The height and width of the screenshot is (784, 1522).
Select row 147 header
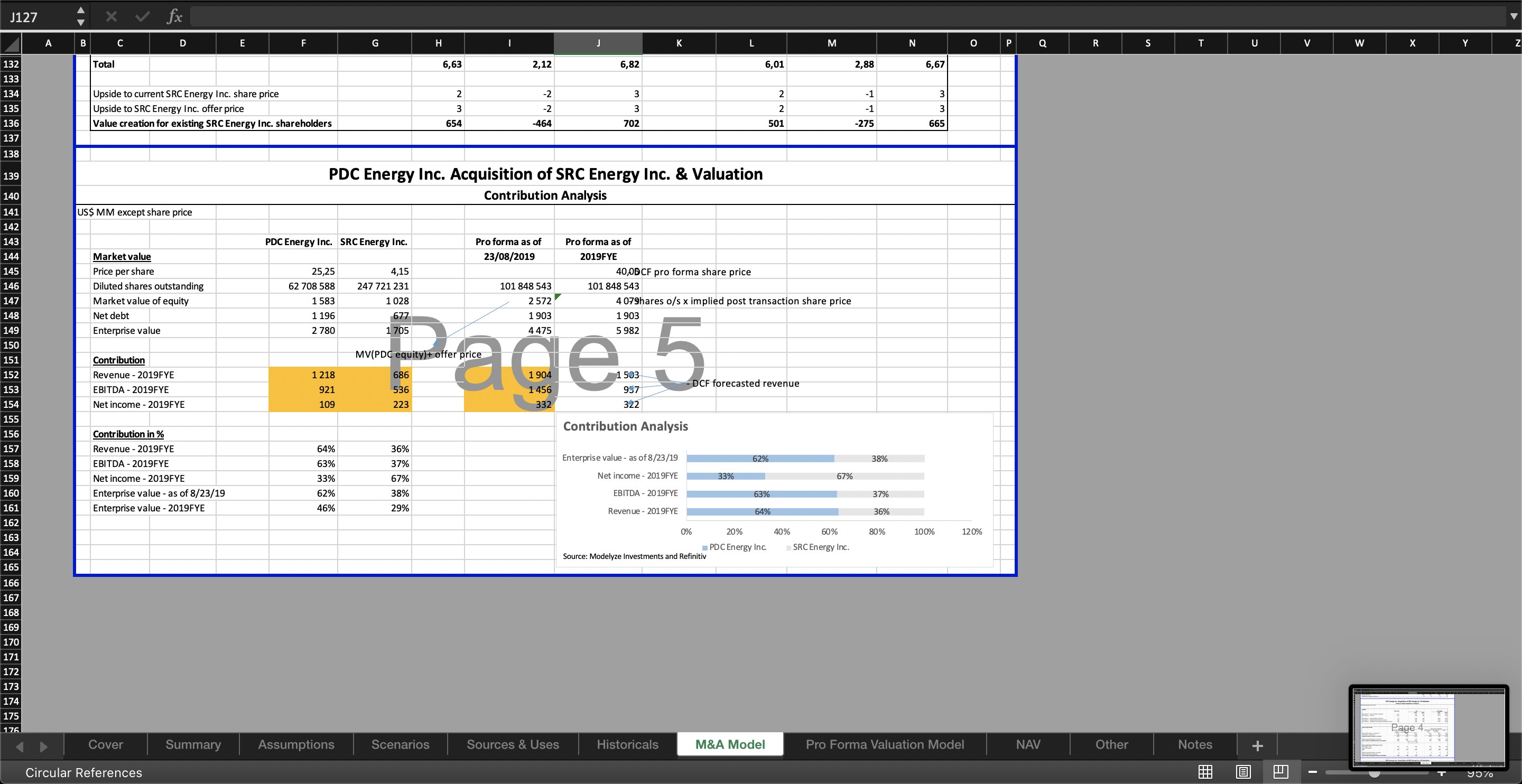coord(11,301)
